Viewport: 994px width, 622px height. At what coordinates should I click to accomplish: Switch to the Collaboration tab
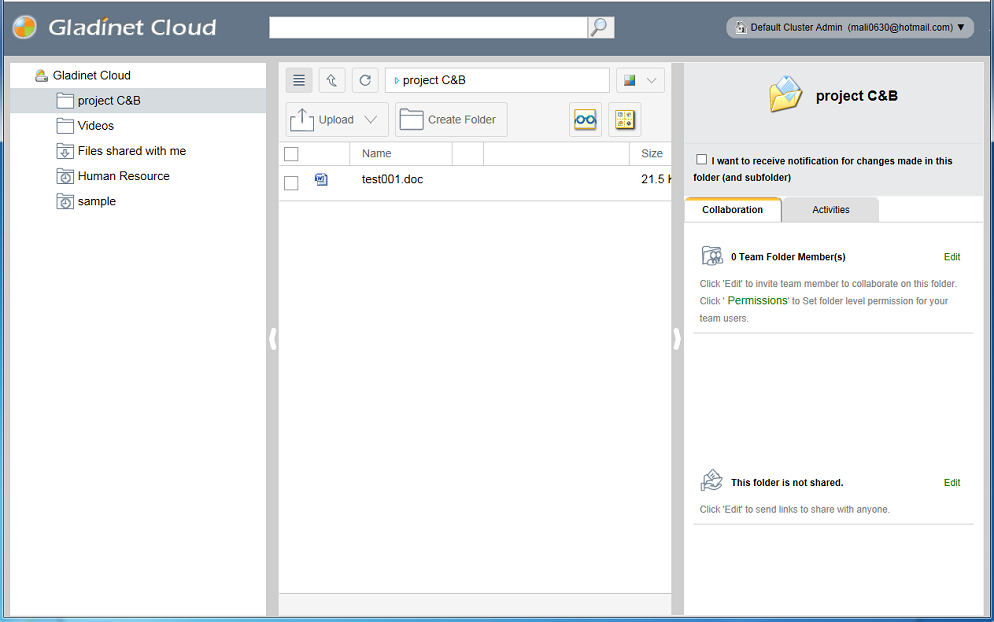pyautogui.click(x=733, y=210)
